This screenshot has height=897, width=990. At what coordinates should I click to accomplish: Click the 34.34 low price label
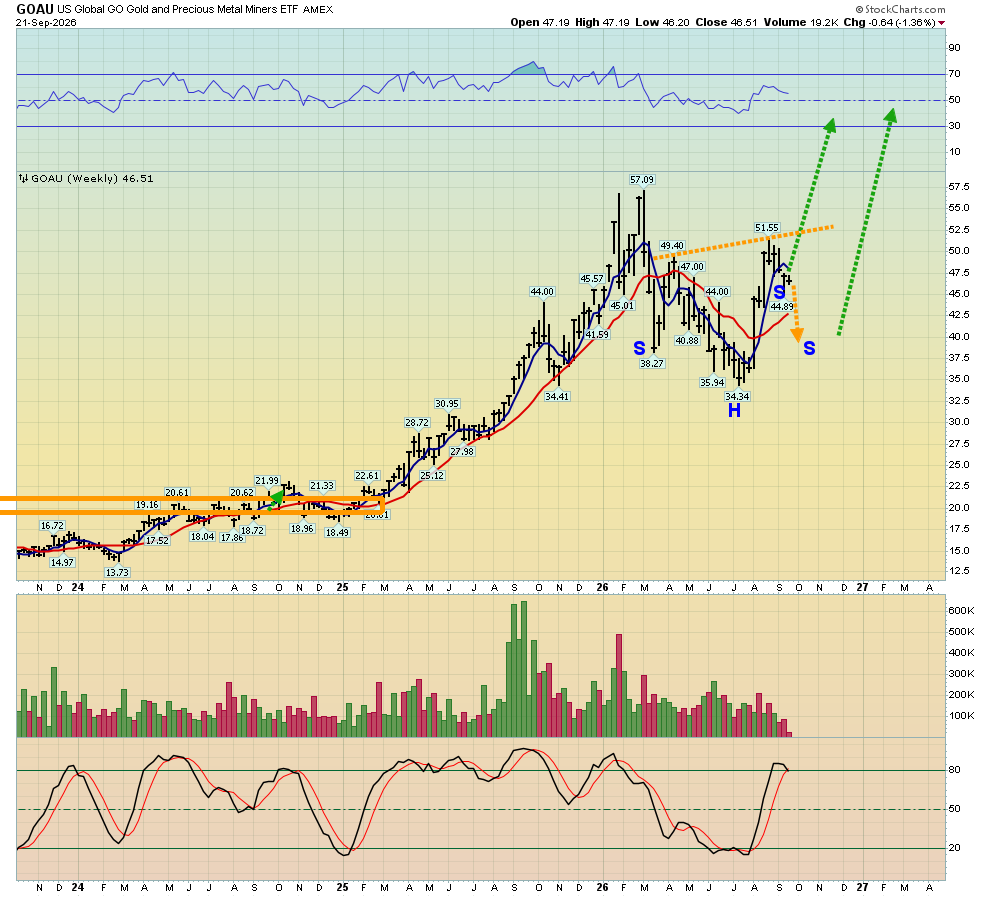point(737,396)
